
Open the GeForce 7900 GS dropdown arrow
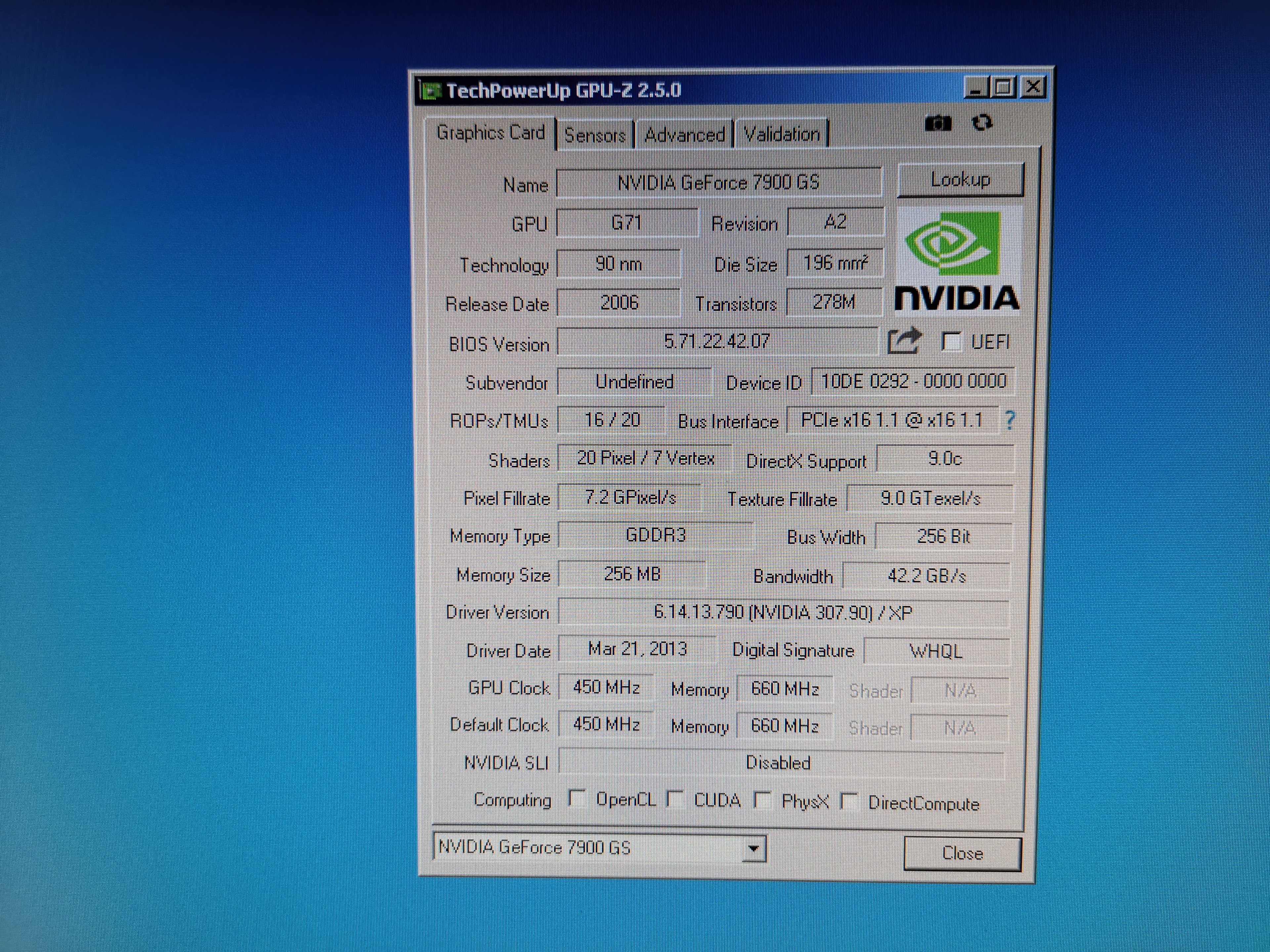pos(754,848)
